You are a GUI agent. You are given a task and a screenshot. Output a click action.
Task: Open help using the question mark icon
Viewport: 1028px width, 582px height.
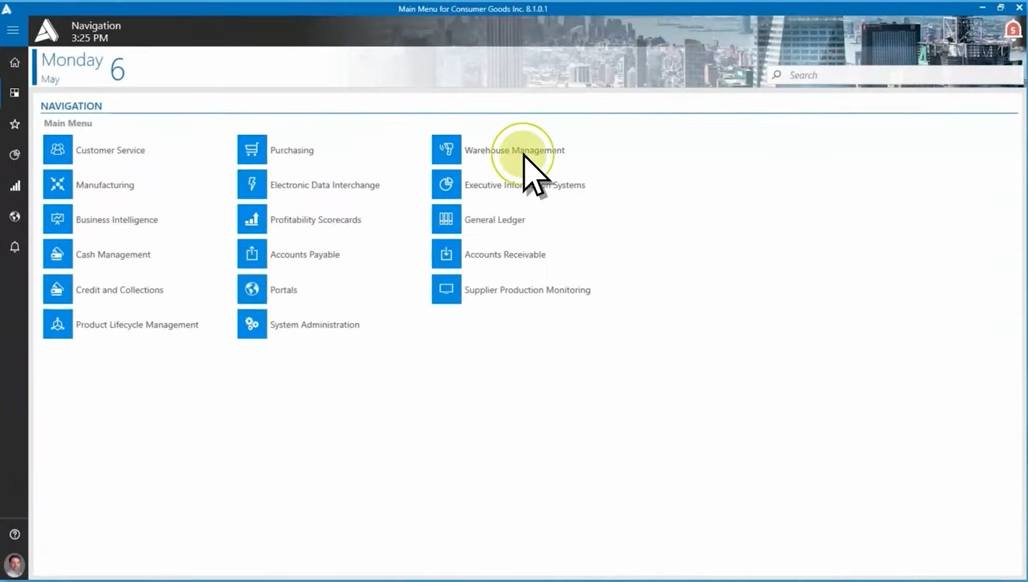[14, 533]
